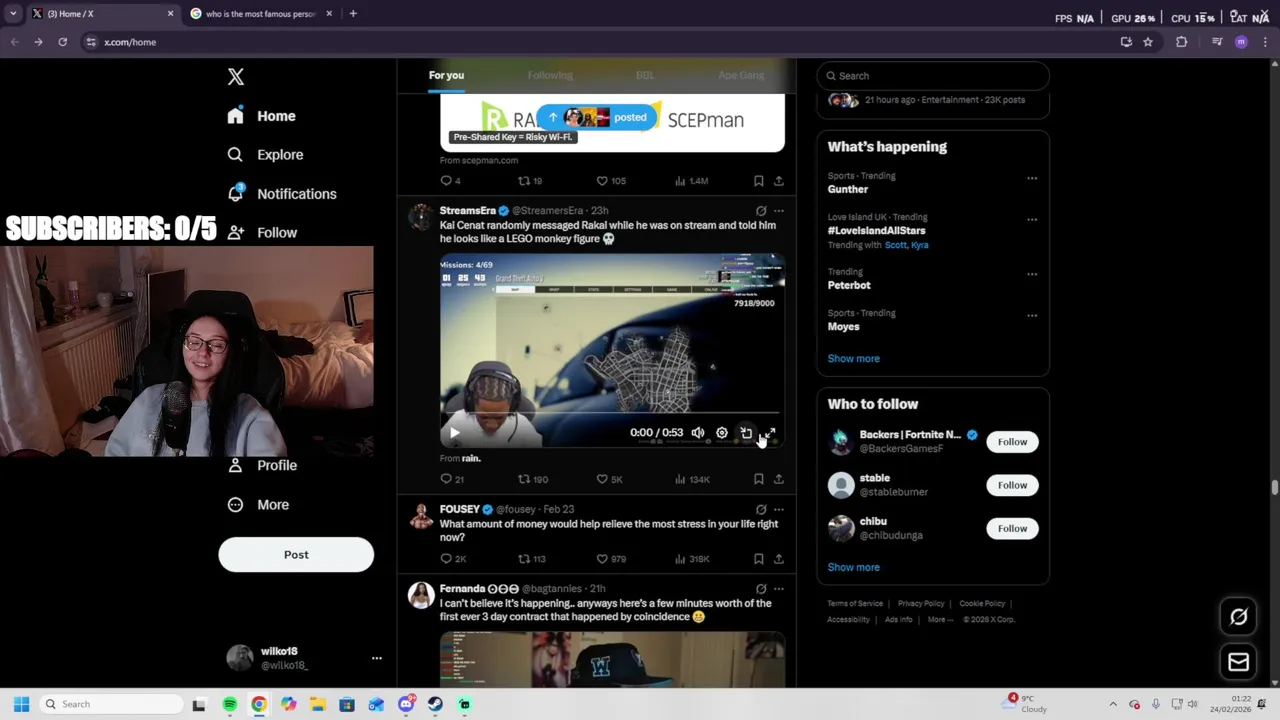Open Profile in the sidebar
This screenshot has width=1280, height=720.
262,465
